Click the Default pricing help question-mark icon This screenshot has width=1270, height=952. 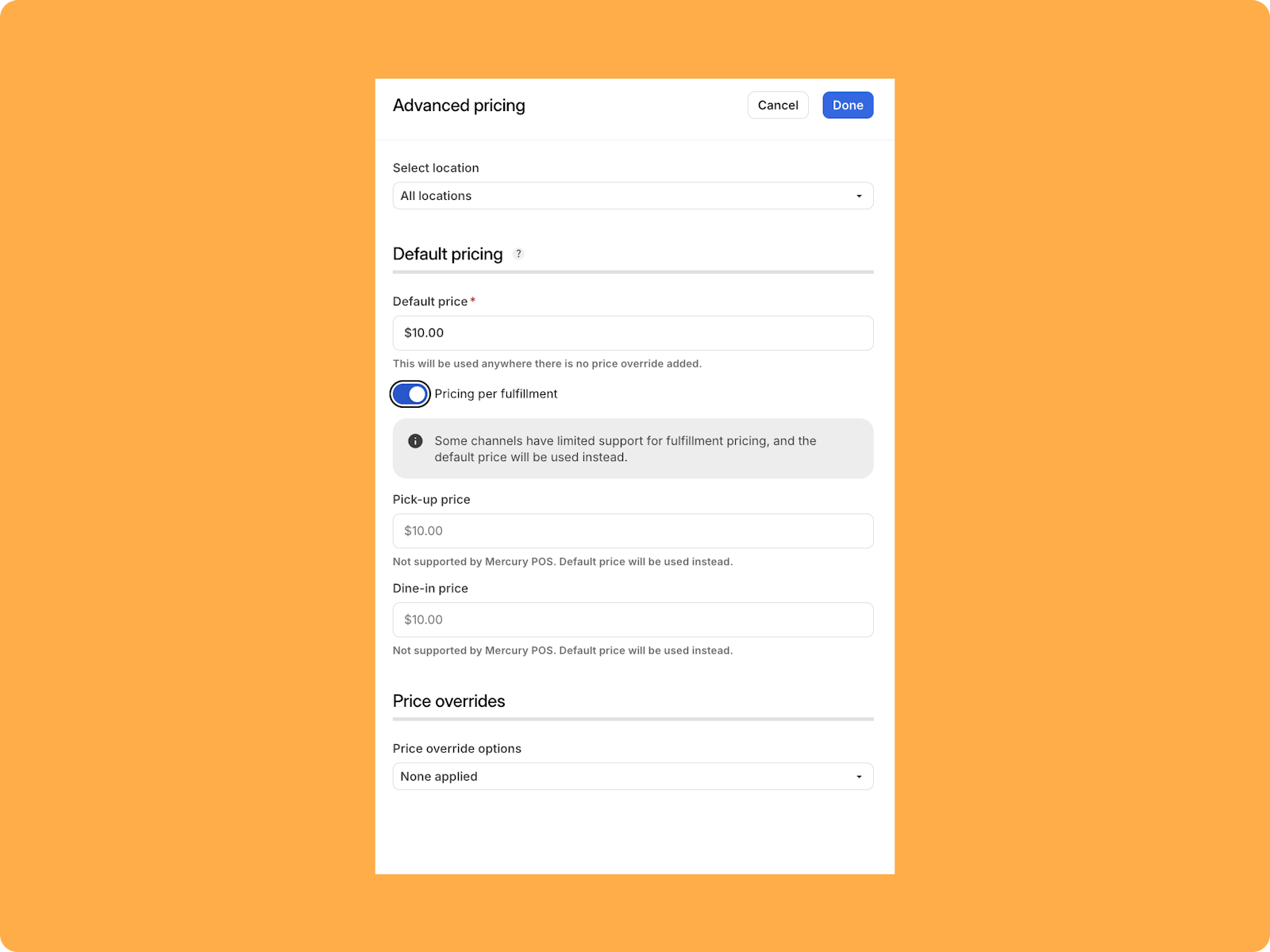pos(518,254)
